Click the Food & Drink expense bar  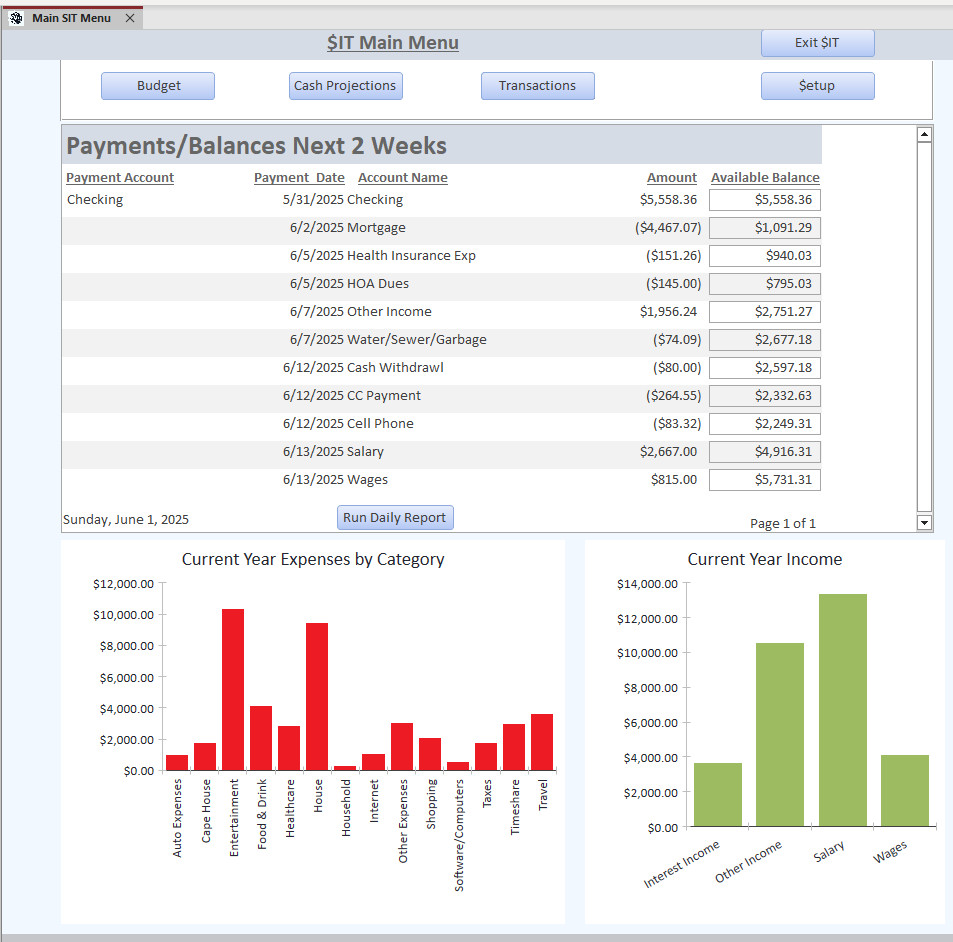tap(261, 738)
